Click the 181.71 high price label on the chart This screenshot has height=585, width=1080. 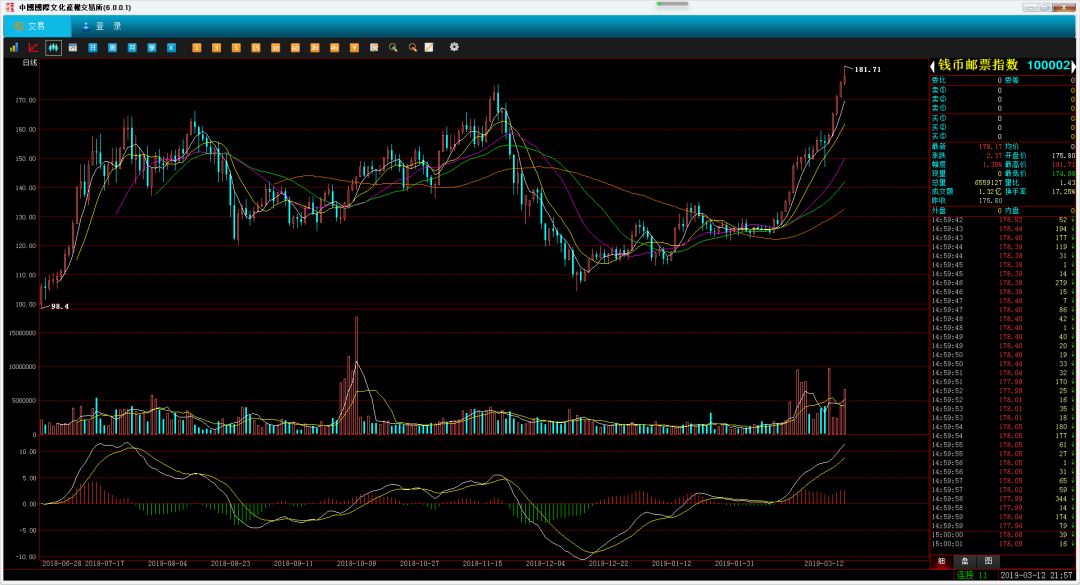coord(867,70)
